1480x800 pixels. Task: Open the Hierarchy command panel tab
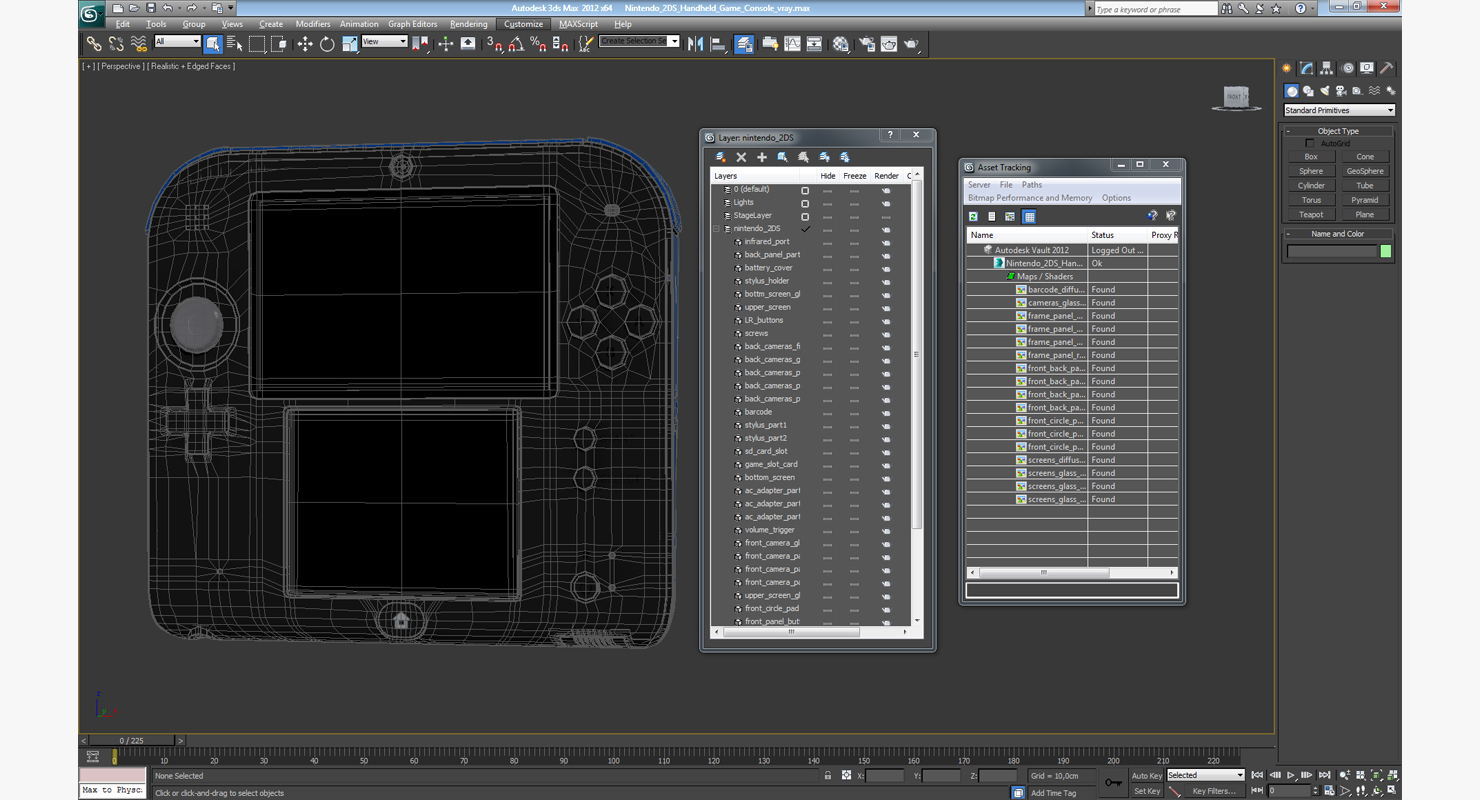tap(1327, 69)
